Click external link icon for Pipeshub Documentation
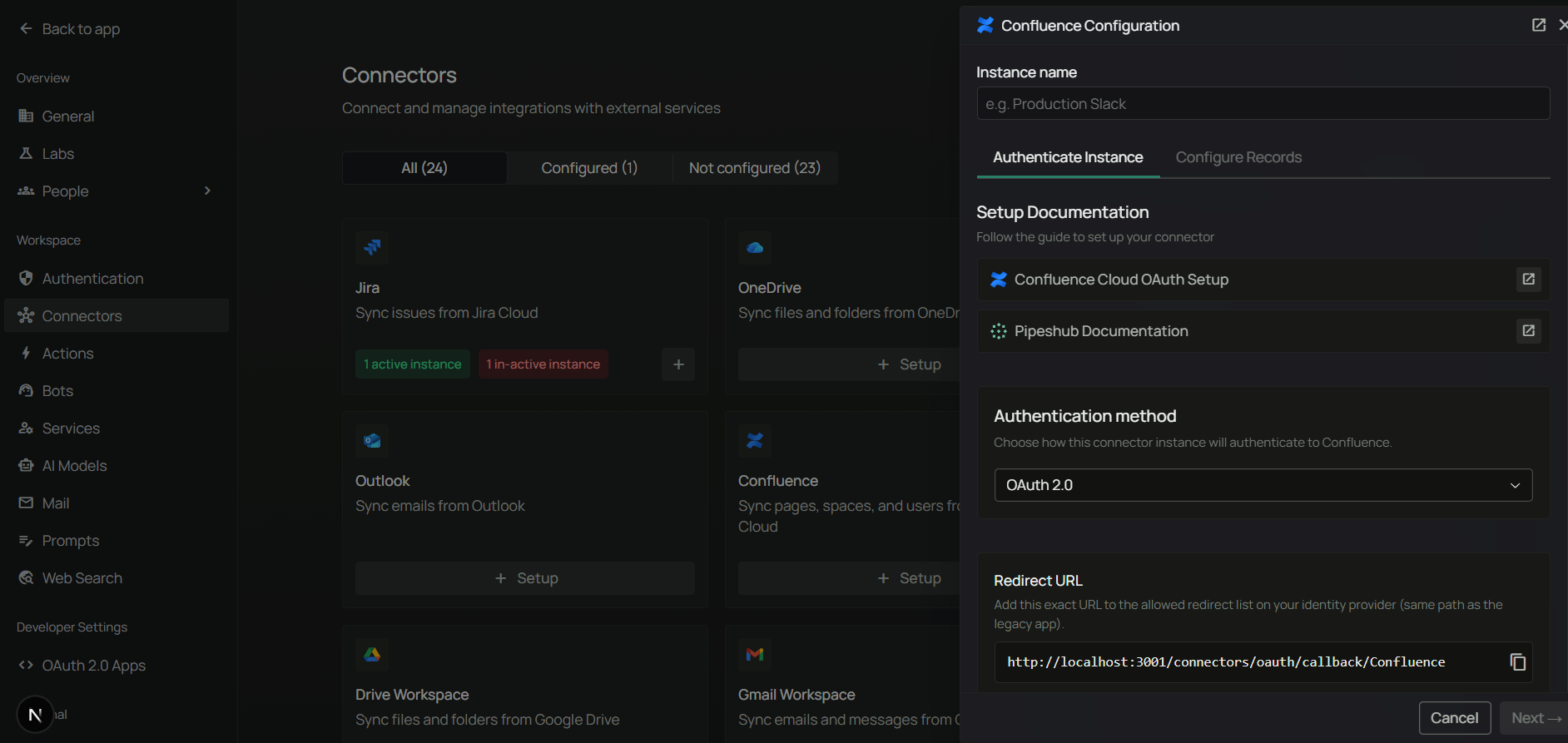The height and width of the screenshot is (743, 1568). [x=1529, y=331]
